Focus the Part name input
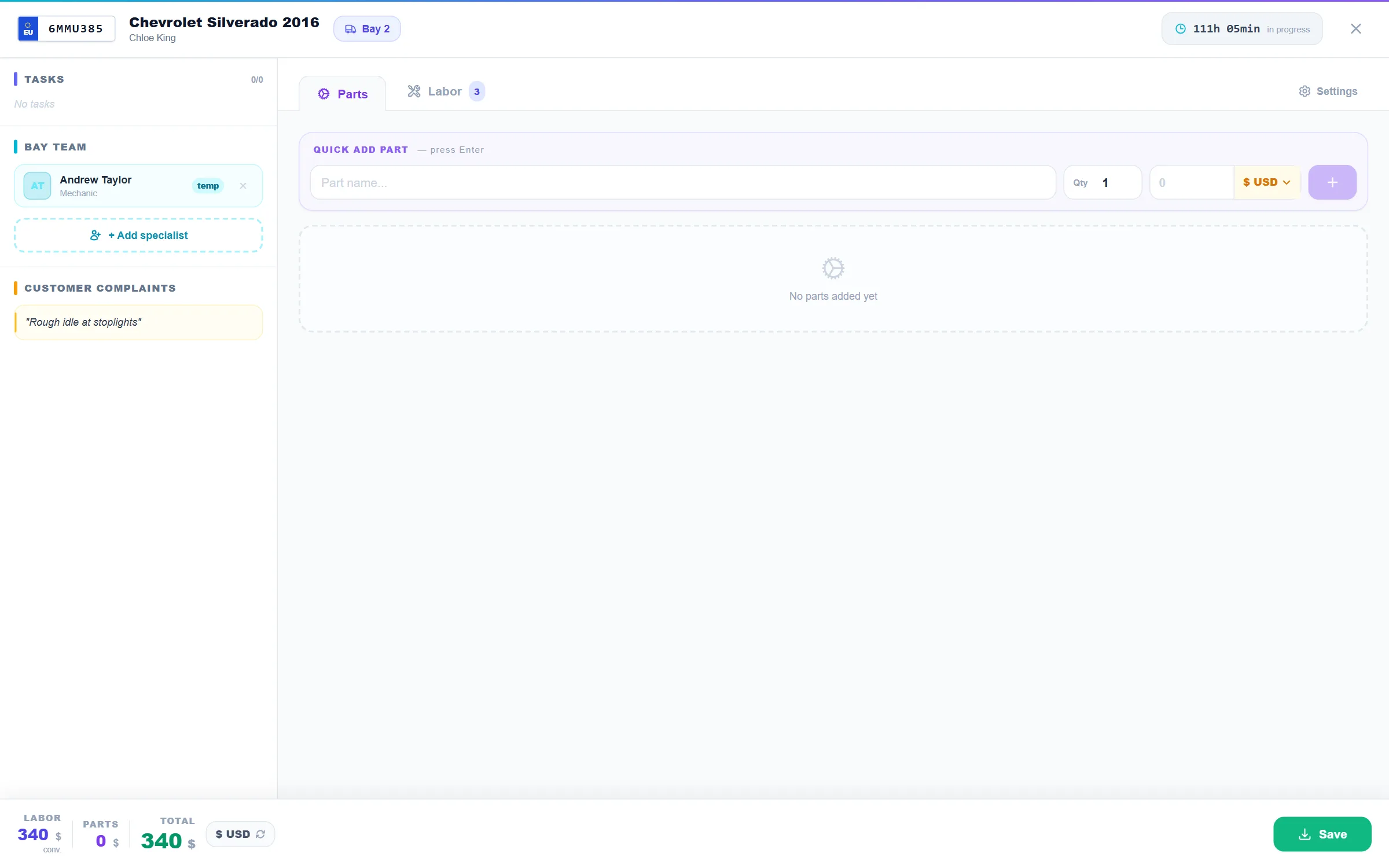This screenshot has height=868, width=1389. [x=683, y=183]
